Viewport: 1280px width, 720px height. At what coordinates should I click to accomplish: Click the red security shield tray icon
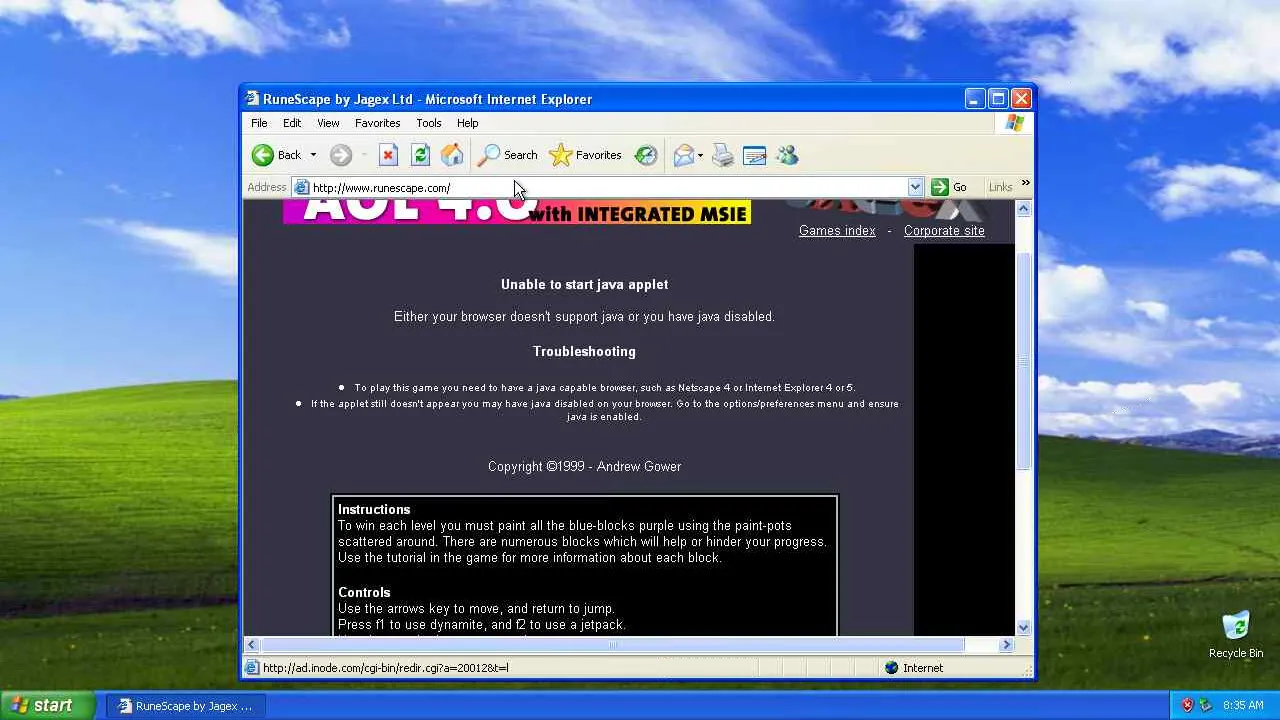click(x=1187, y=705)
